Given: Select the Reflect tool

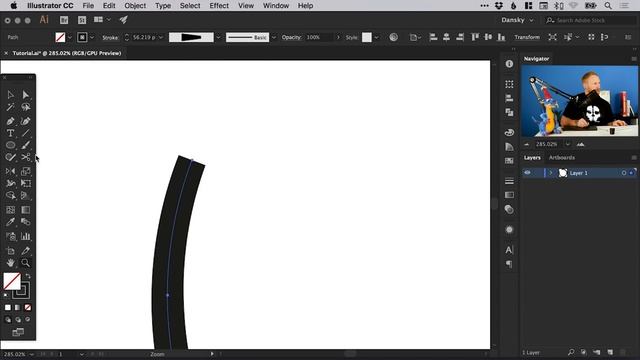Looking at the screenshot, I should (x=11, y=171).
